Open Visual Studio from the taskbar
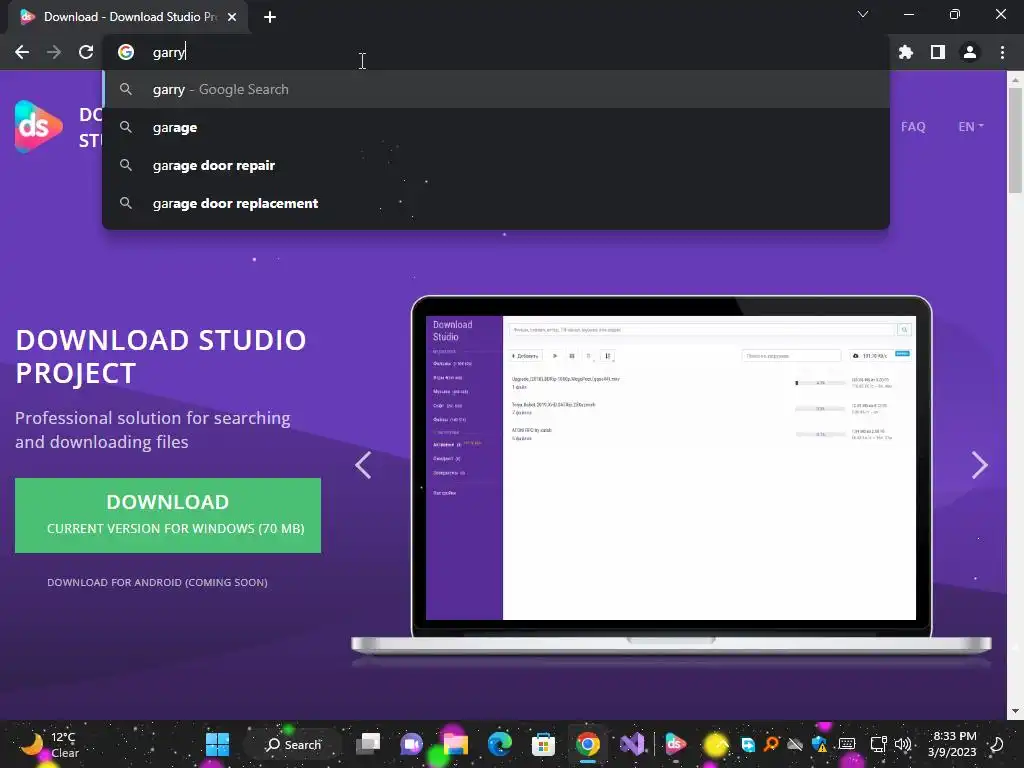Screen dimensions: 1024x768 632,744
